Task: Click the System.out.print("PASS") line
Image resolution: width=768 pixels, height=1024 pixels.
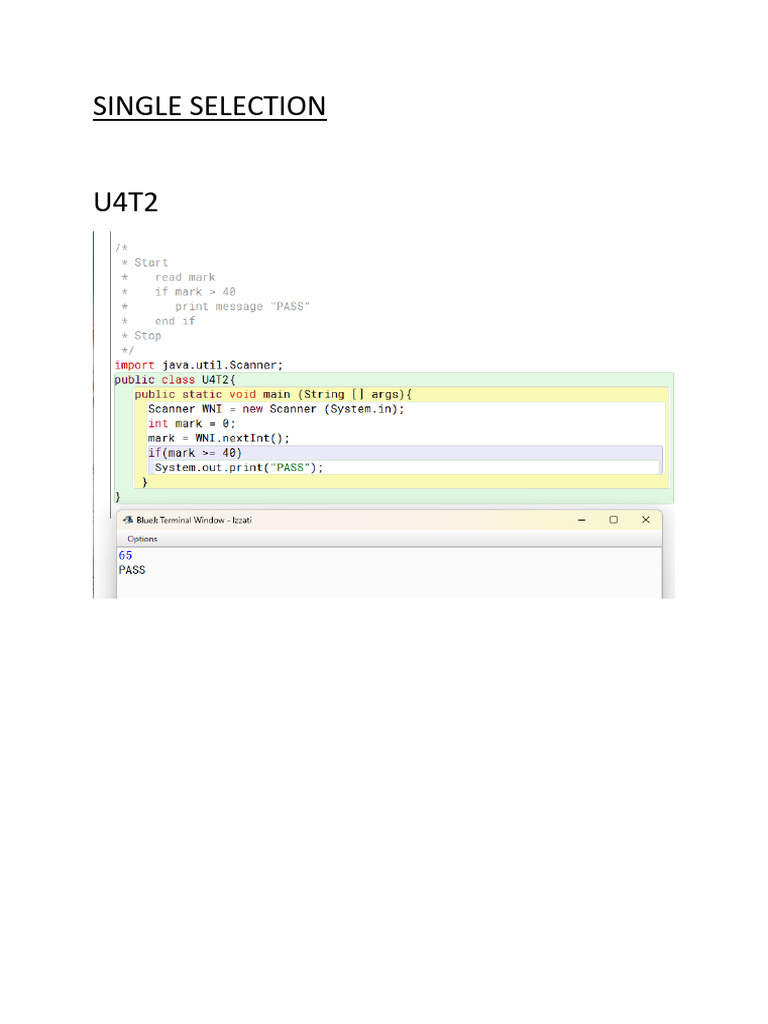Action: click(238, 468)
